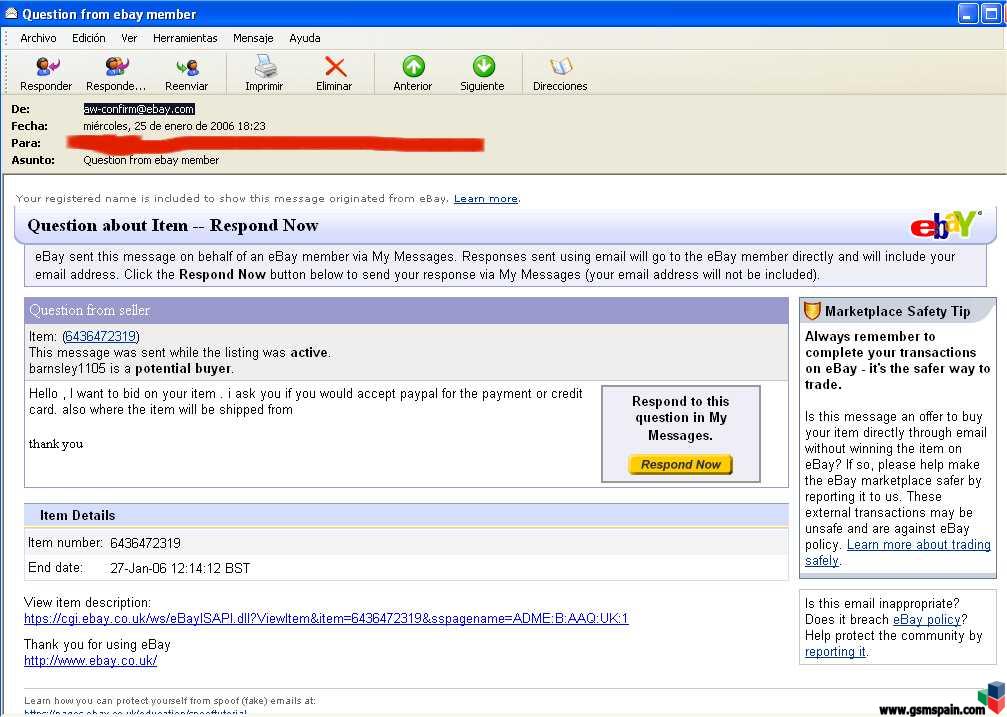Click the yellow Respond Now button
The width and height of the screenshot is (1007, 717).
[x=681, y=465]
